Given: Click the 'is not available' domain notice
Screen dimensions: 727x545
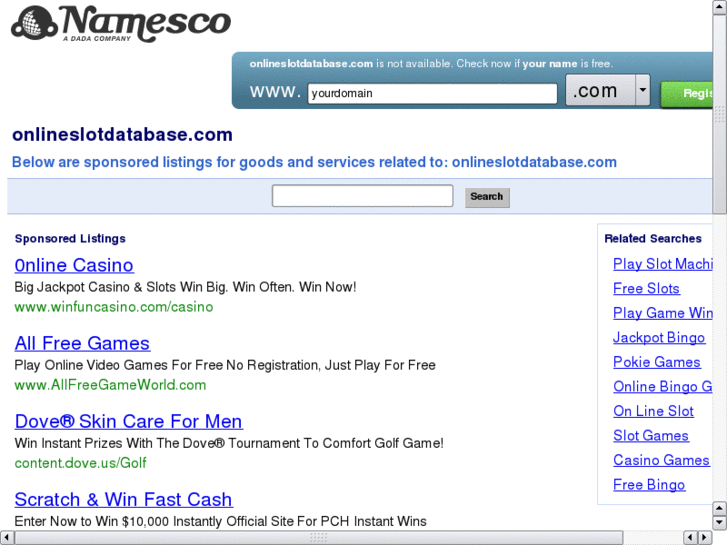Looking at the screenshot, I should coord(431,64).
